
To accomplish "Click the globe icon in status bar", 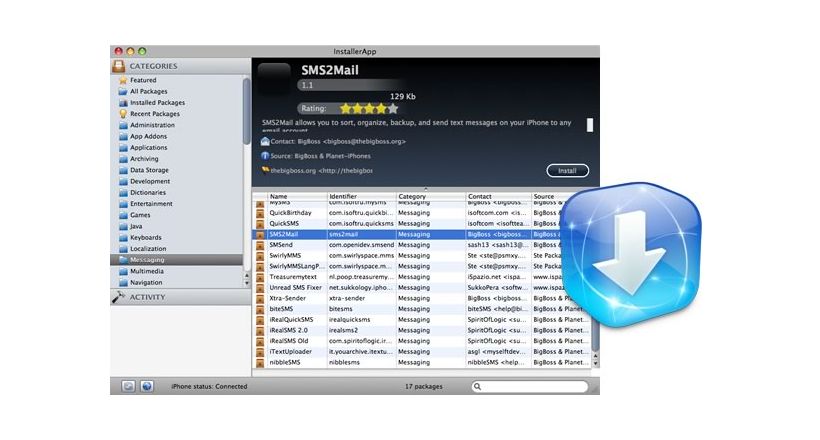I will (x=147, y=386).
